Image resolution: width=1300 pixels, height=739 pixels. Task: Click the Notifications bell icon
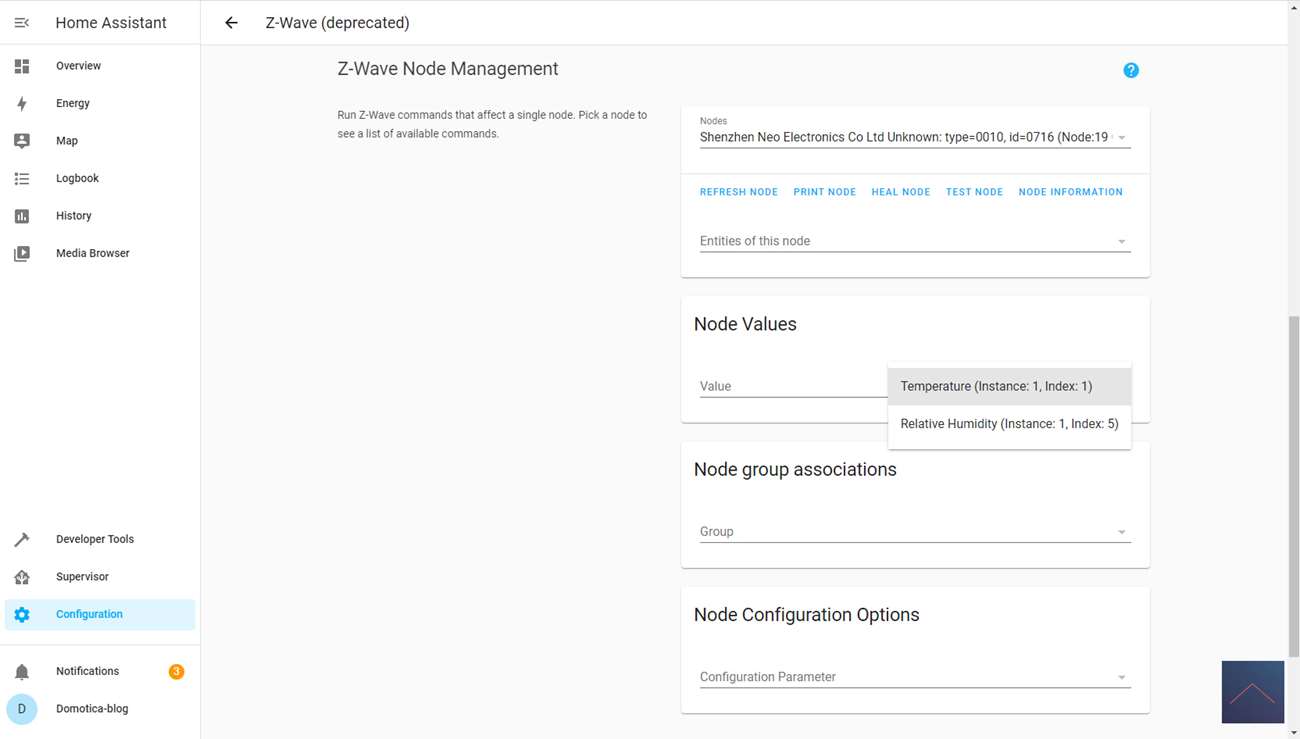click(22, 672)
